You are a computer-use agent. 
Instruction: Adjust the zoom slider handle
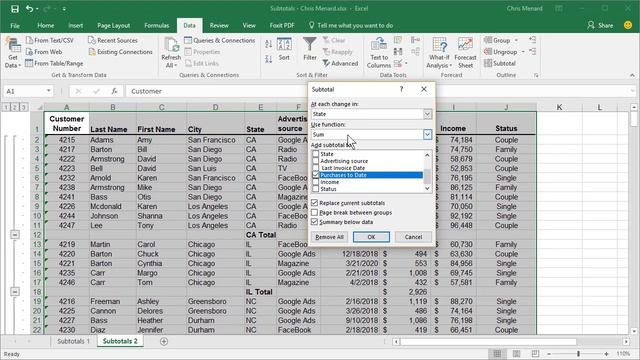click(578, 353)
